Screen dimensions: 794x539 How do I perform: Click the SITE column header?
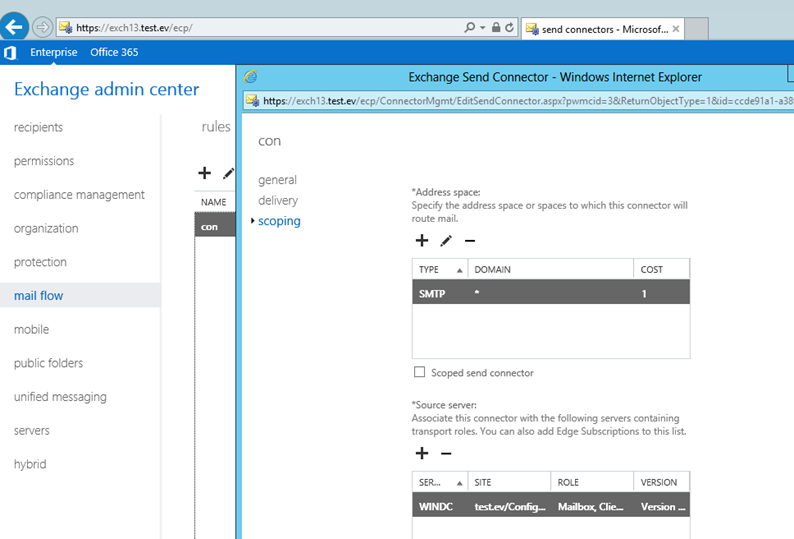[509, 482]
